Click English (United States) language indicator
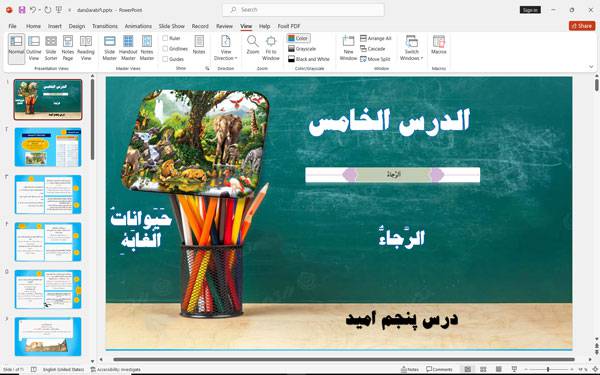Screen dimensions: 600x375 point(63,369)
